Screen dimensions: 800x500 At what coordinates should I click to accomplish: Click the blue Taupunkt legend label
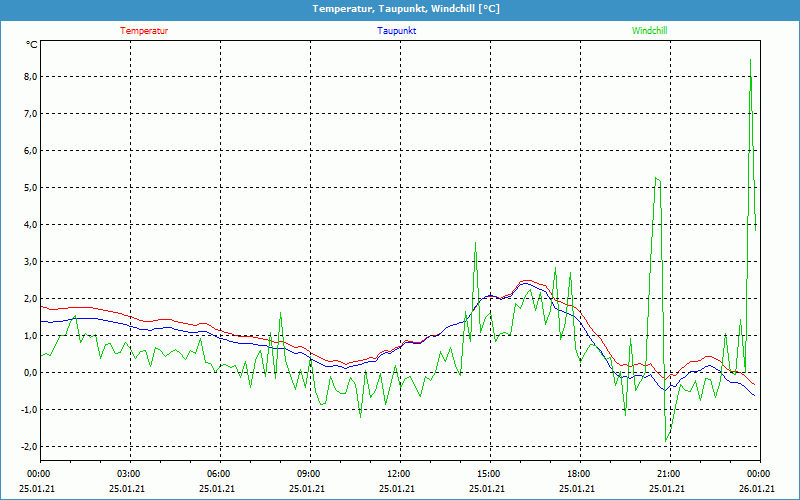397,31
